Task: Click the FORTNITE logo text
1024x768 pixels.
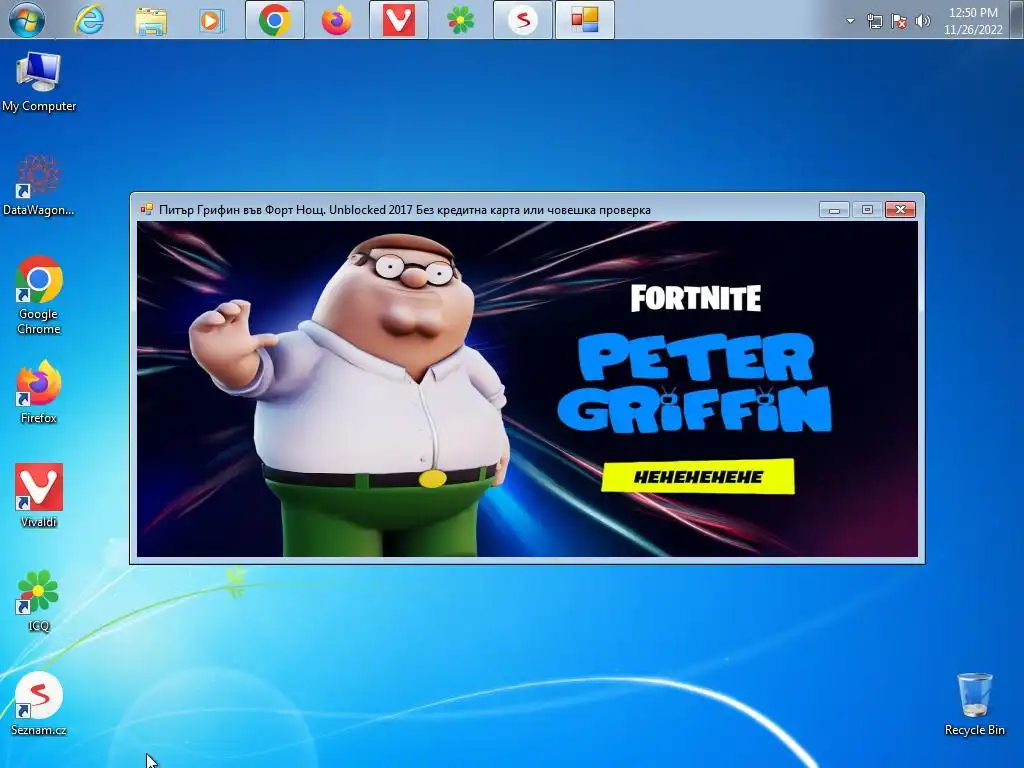Action: [x=696, y=298]
